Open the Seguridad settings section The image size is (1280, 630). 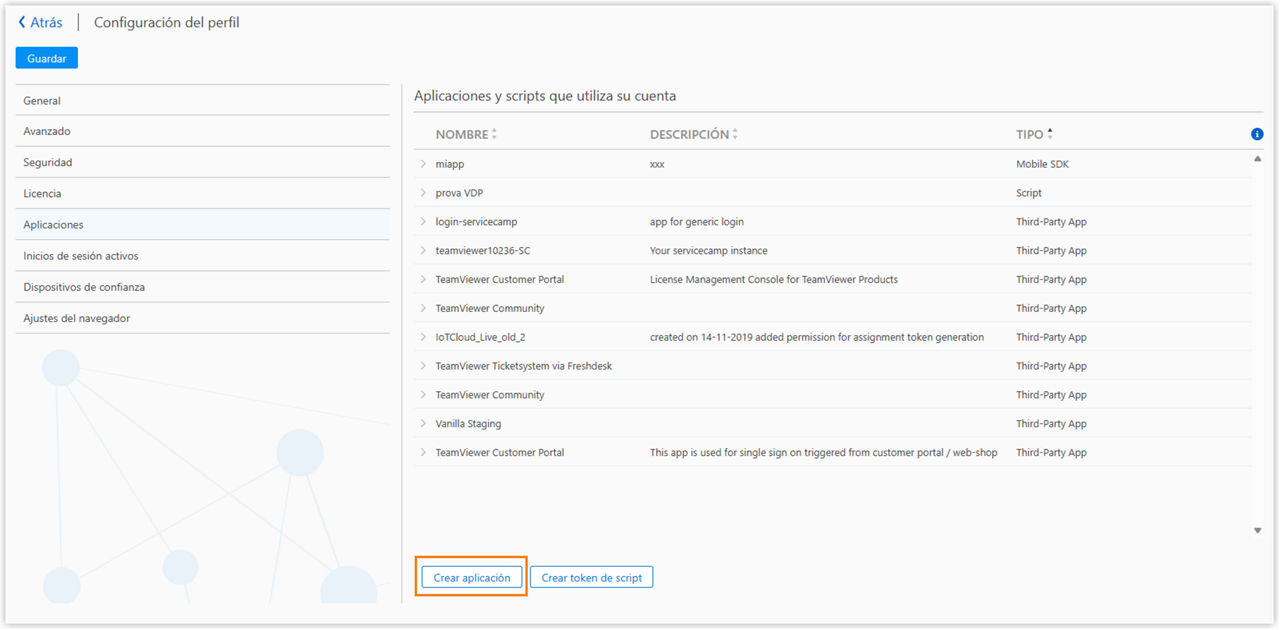tap(48, 163)
